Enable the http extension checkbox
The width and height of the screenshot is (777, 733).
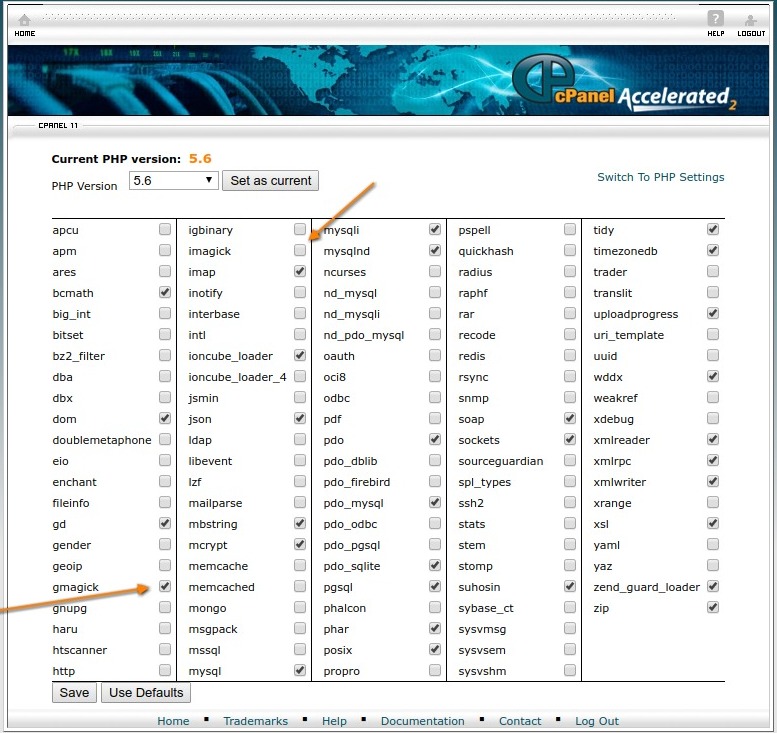[165, 670]
